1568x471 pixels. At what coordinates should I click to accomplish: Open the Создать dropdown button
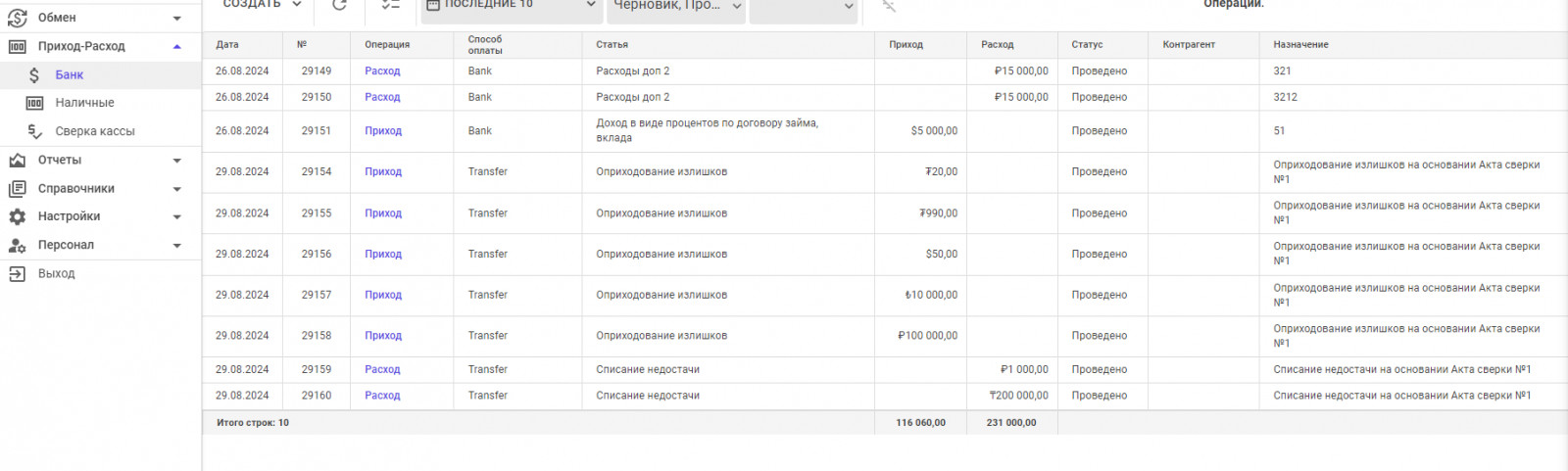click(260, 5)
